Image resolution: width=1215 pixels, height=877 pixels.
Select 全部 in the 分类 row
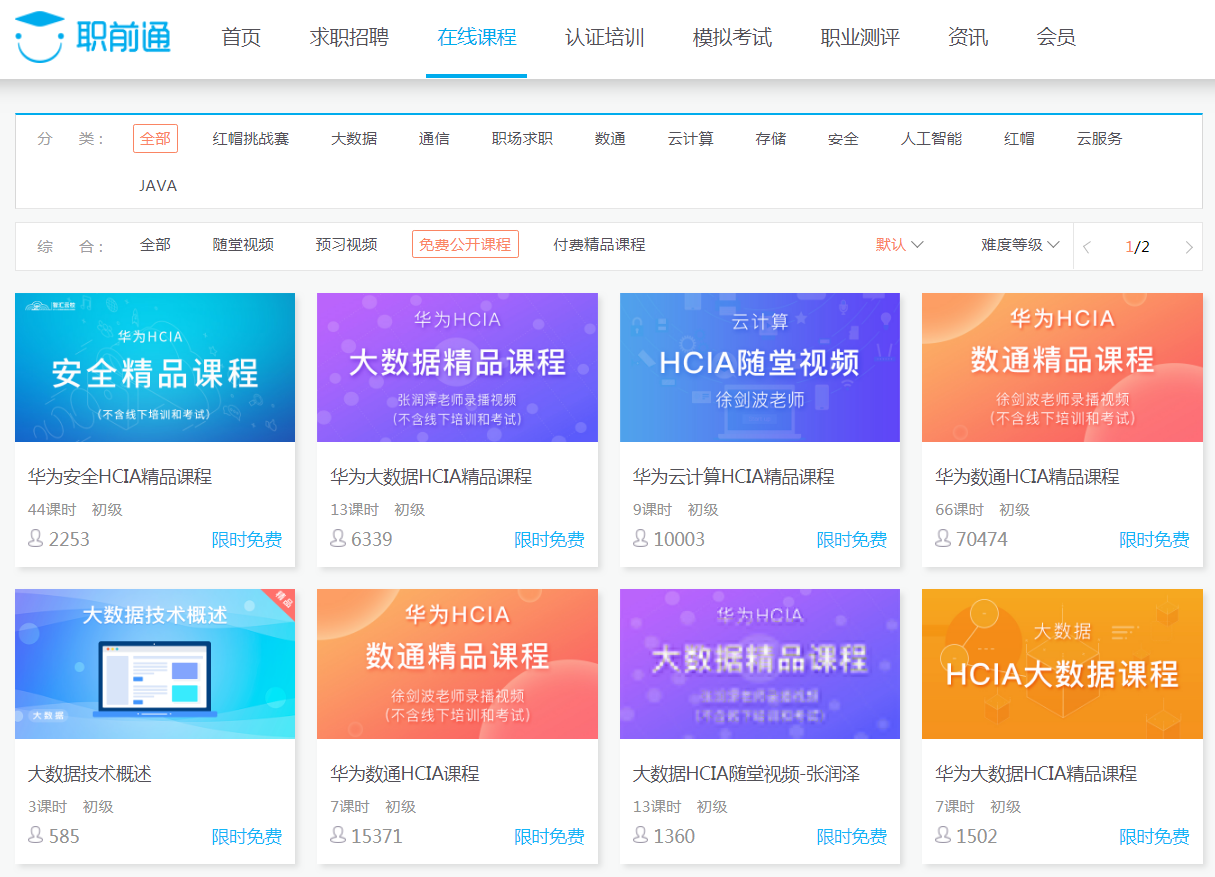155,139
